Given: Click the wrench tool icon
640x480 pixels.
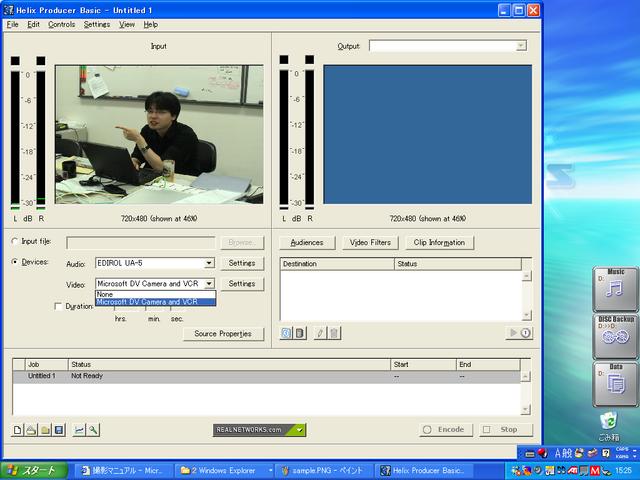Looking at the screenshot, I should pos(93,430).
